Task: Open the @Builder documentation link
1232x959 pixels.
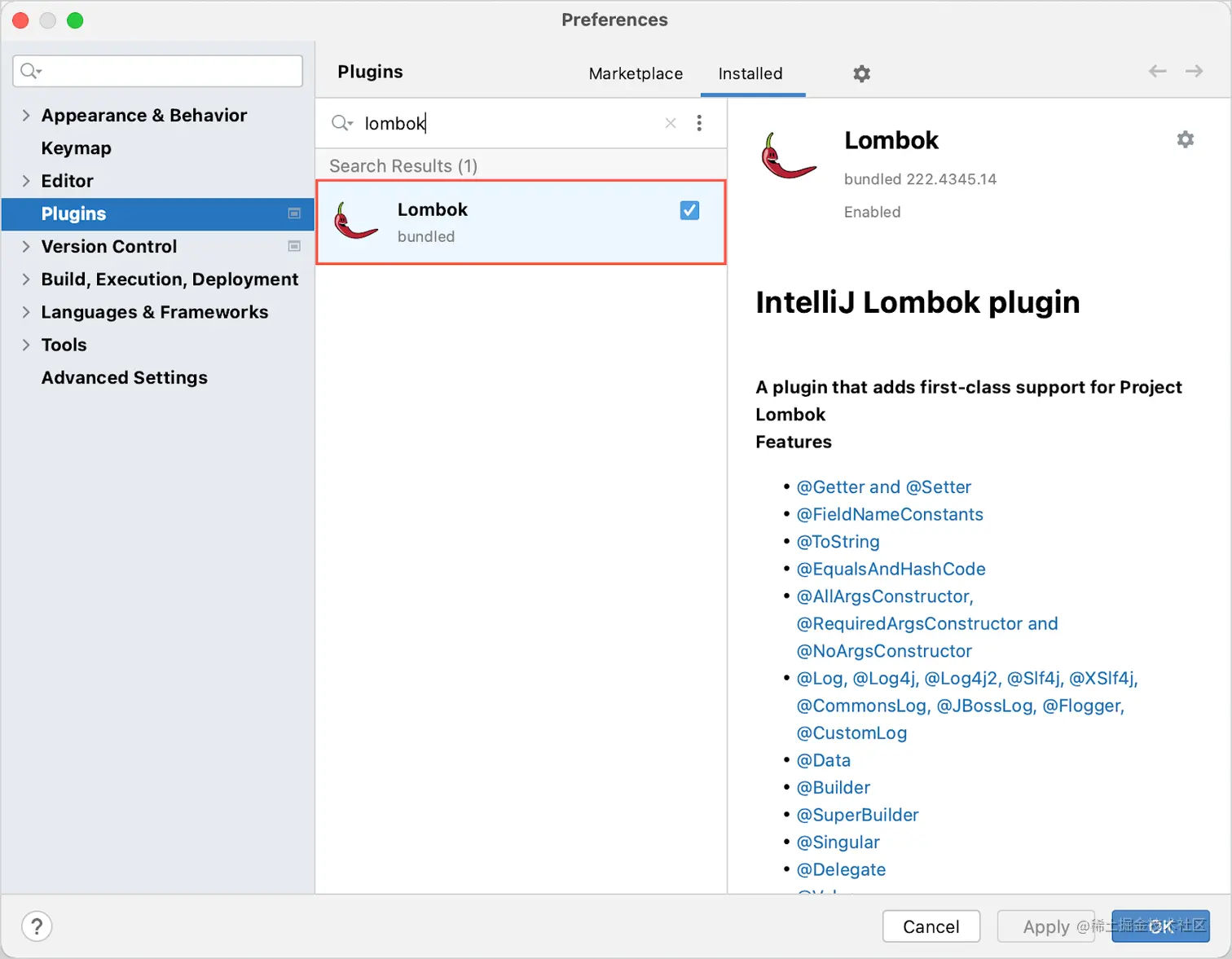Action: (x=833, y=787)
